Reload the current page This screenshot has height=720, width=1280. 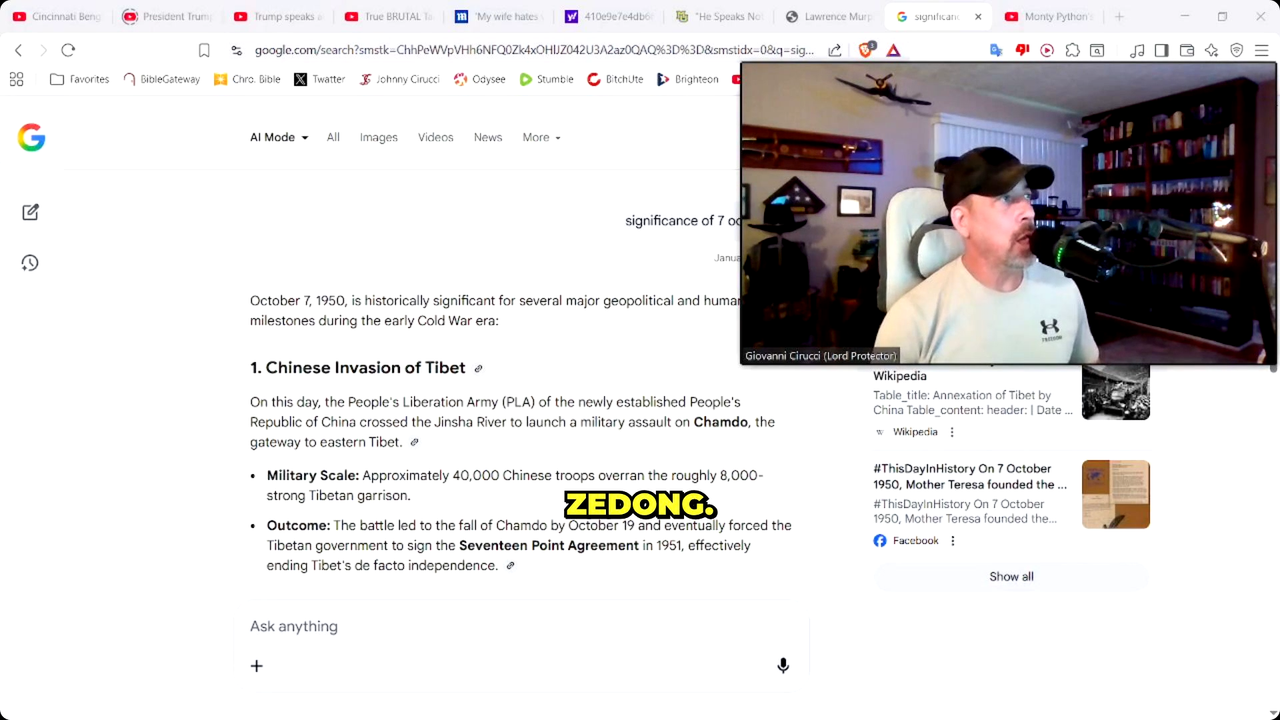[x=68, y=50]
